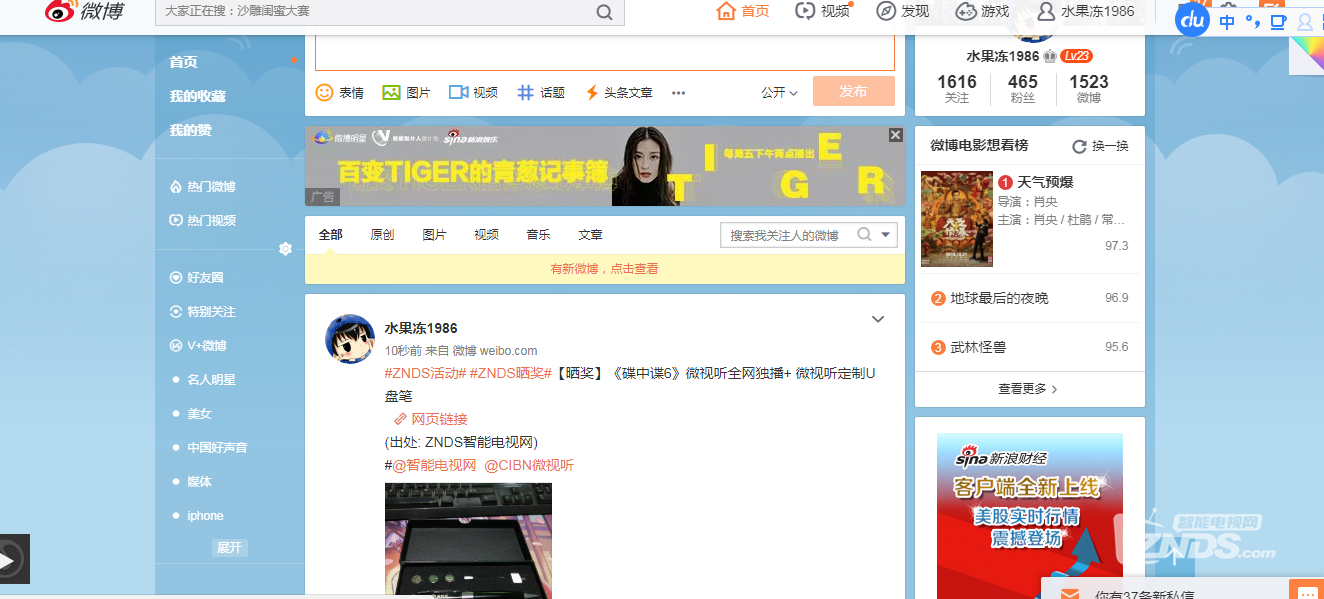Image resolution: width=1324 pixels, height=599 pixels.
Task: Open @智能电视网 mention
Action: (435, 465)
